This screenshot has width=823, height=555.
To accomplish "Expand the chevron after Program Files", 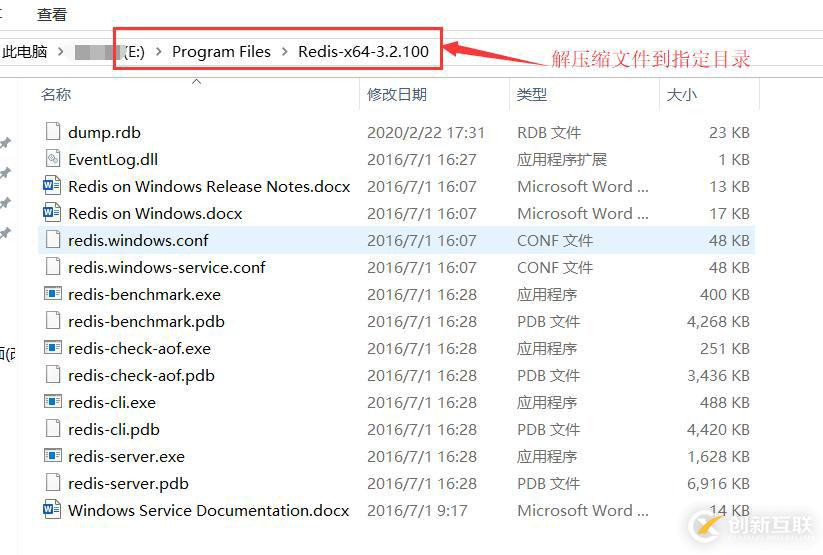I will pyautogui.click(x=284, y=51).
